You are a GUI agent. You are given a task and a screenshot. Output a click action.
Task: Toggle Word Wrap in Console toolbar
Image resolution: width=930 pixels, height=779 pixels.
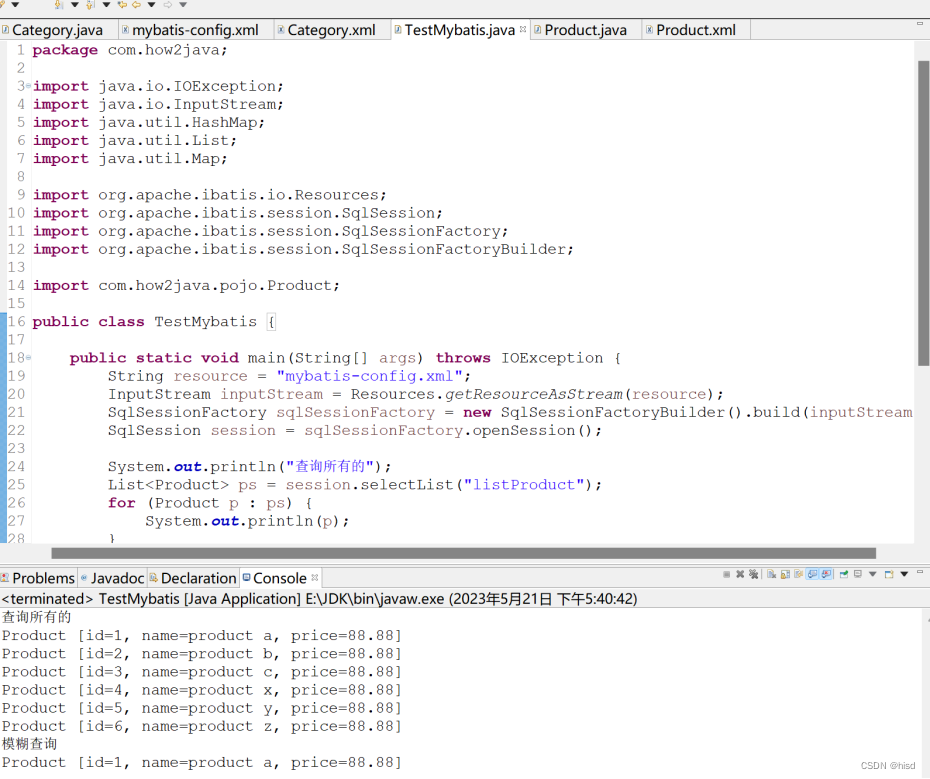(798, 574)
